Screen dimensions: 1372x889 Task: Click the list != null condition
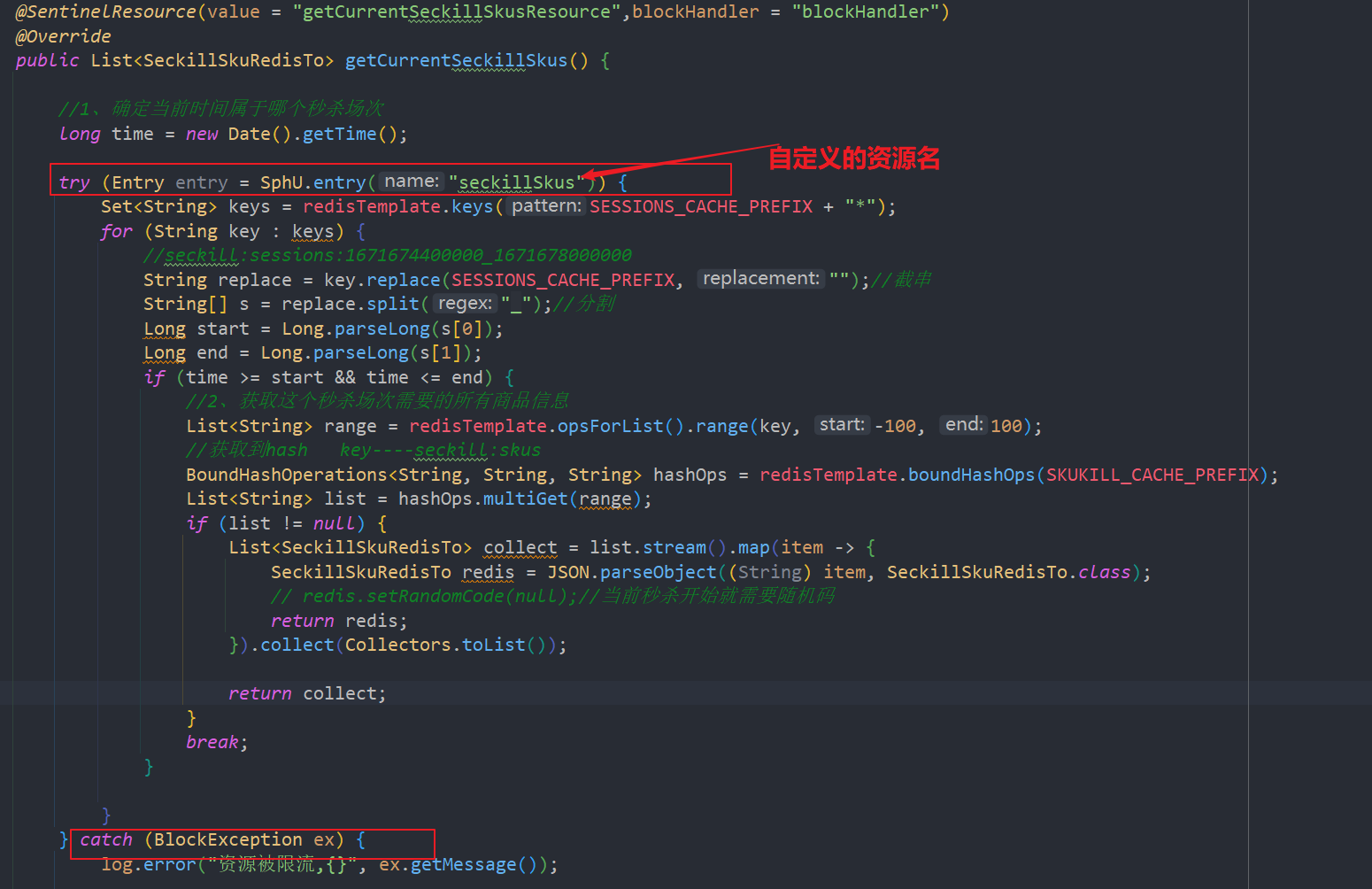292,523
